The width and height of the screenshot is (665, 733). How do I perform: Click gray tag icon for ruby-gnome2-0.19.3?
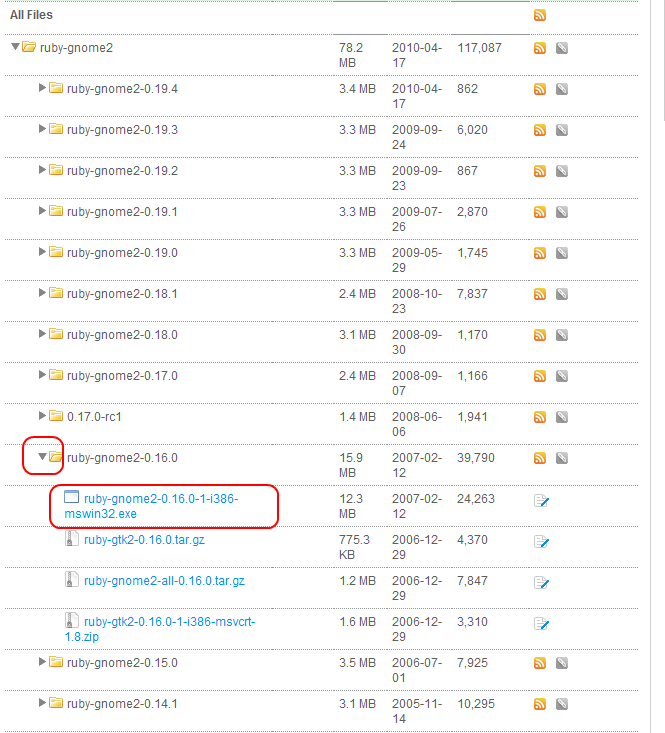[x=562, y=130]
